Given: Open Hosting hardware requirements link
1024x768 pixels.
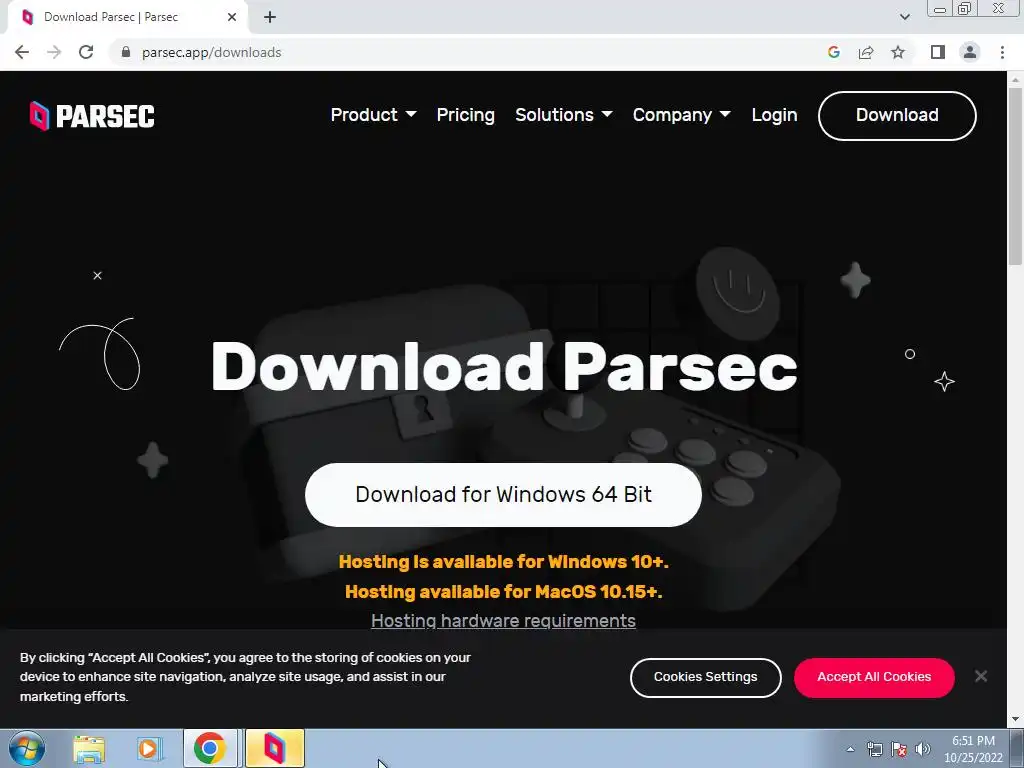Looking at the screenshot, I should (504, 620).
